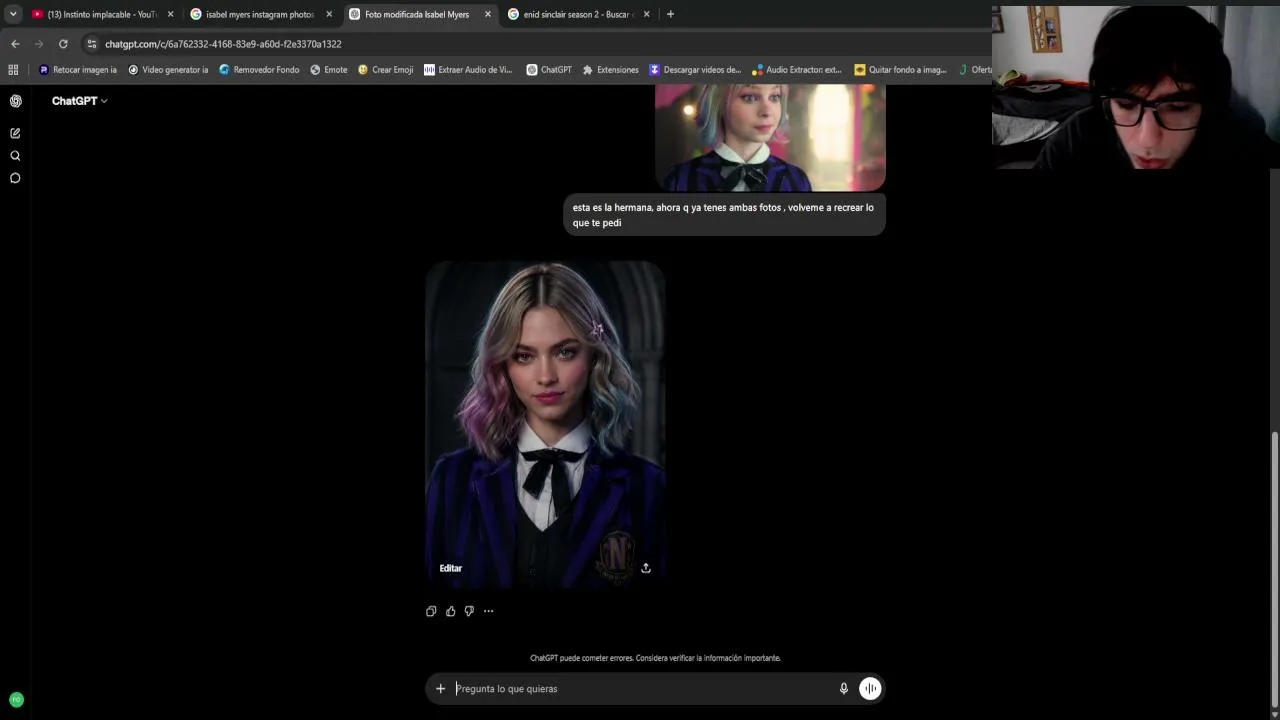Switch to the 'enid sinclair season 2' tab
The width and height of the screenshot is (1280, 720).
point(579,14)
